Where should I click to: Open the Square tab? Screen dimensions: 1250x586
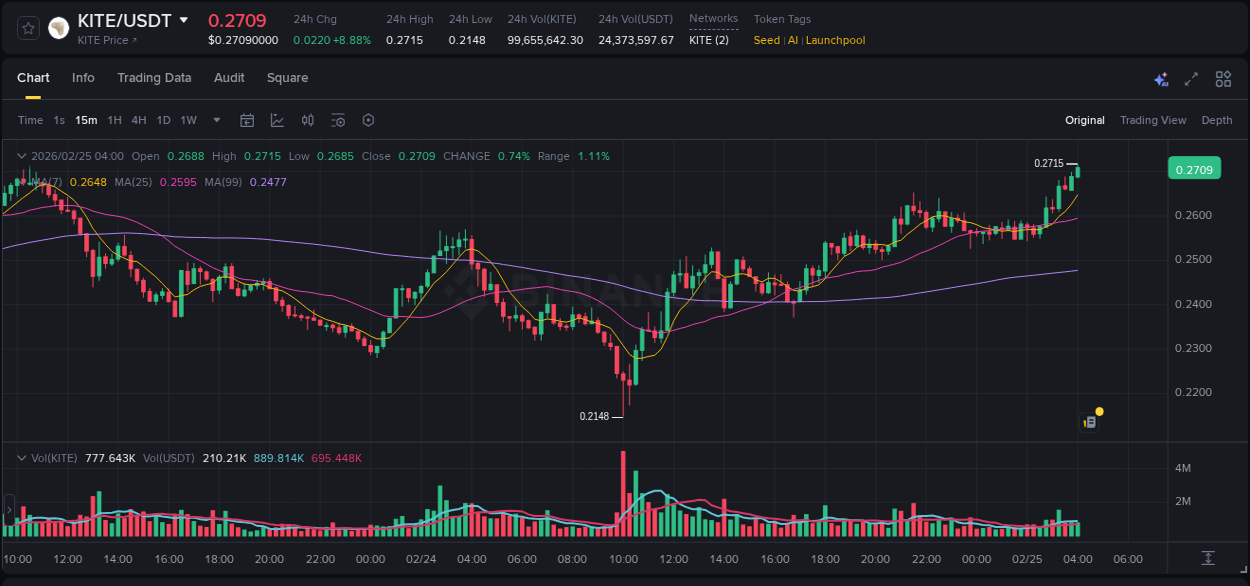[287, 78]
